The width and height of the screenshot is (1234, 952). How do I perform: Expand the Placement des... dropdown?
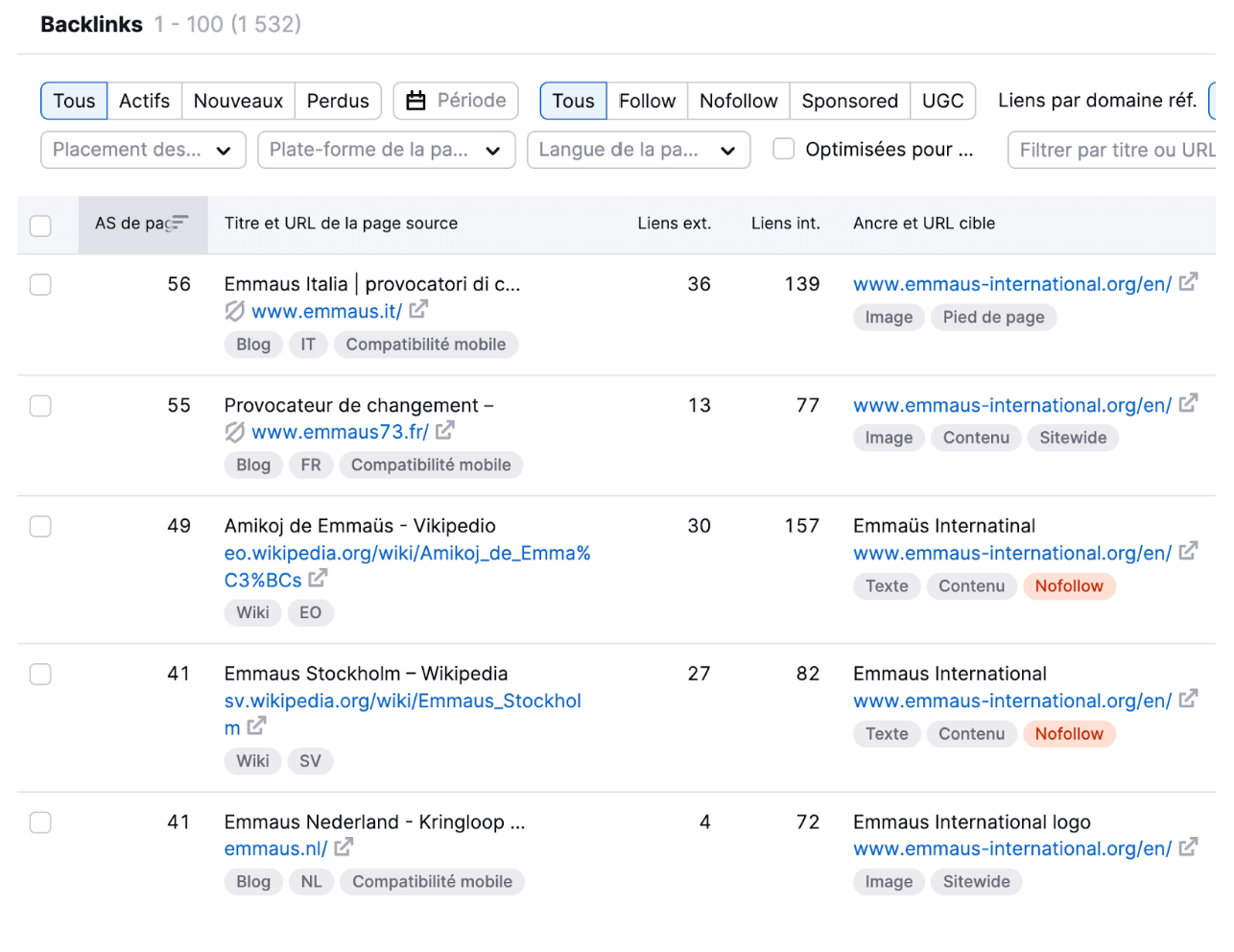pos(143,150)
